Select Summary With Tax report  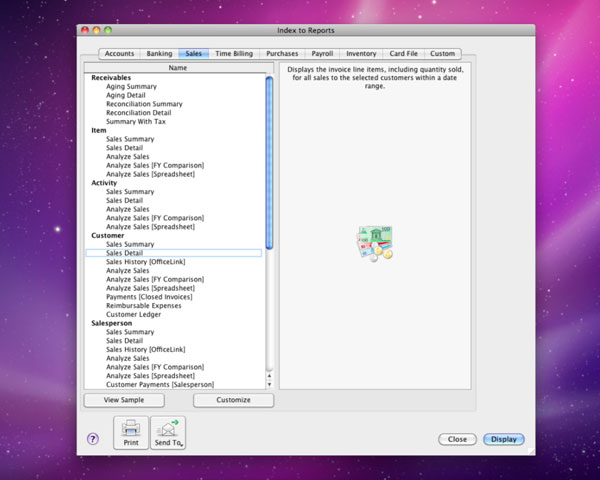(136, 122)
